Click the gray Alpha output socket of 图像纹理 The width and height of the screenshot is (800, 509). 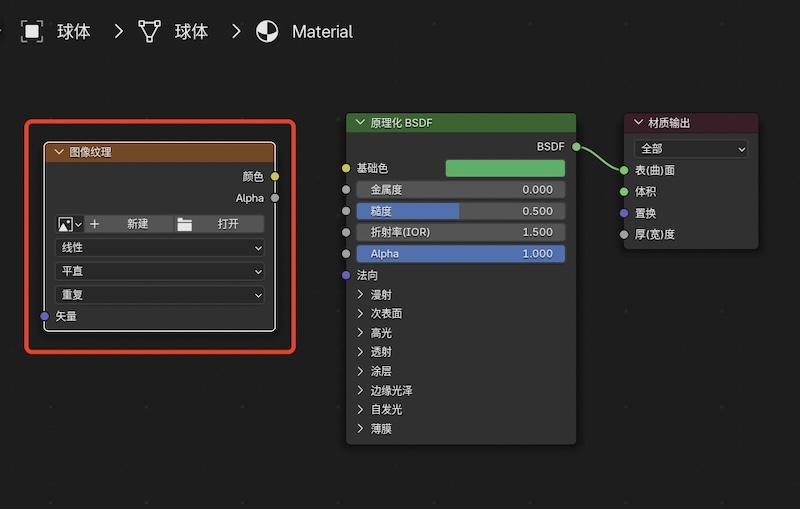[x=275, y=198]
